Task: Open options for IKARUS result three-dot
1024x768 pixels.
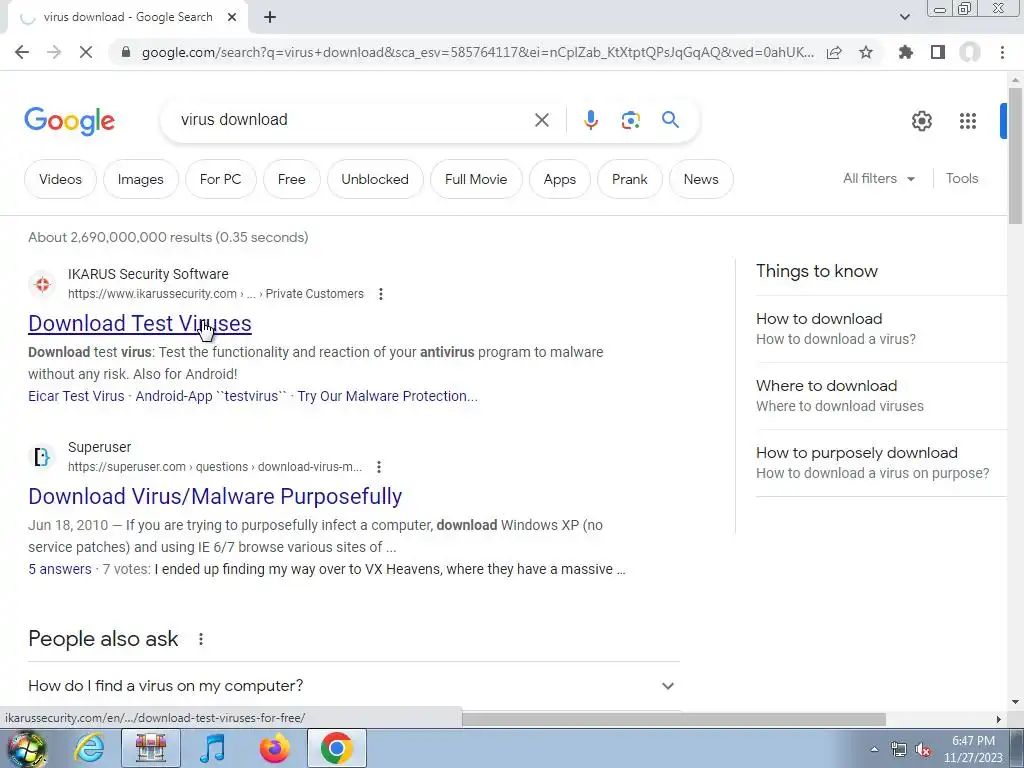Action: pos(381,294)
